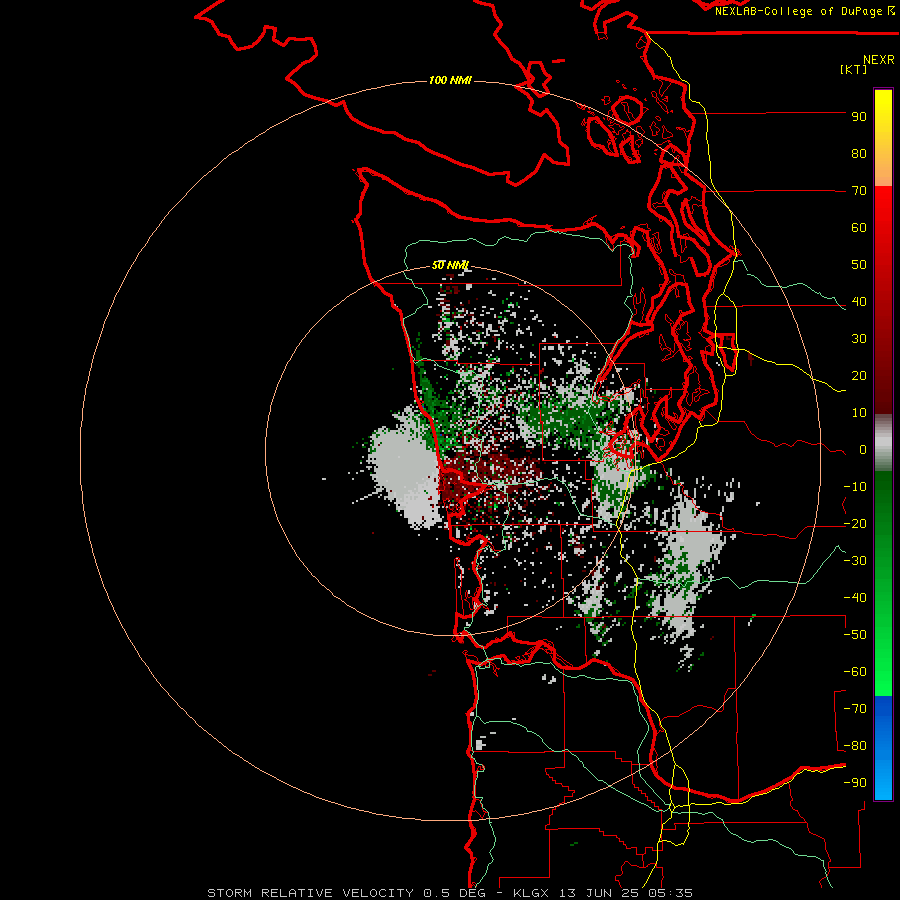
Task: Click the 60 value on velocity scale
Action: [x=859, y=228]
